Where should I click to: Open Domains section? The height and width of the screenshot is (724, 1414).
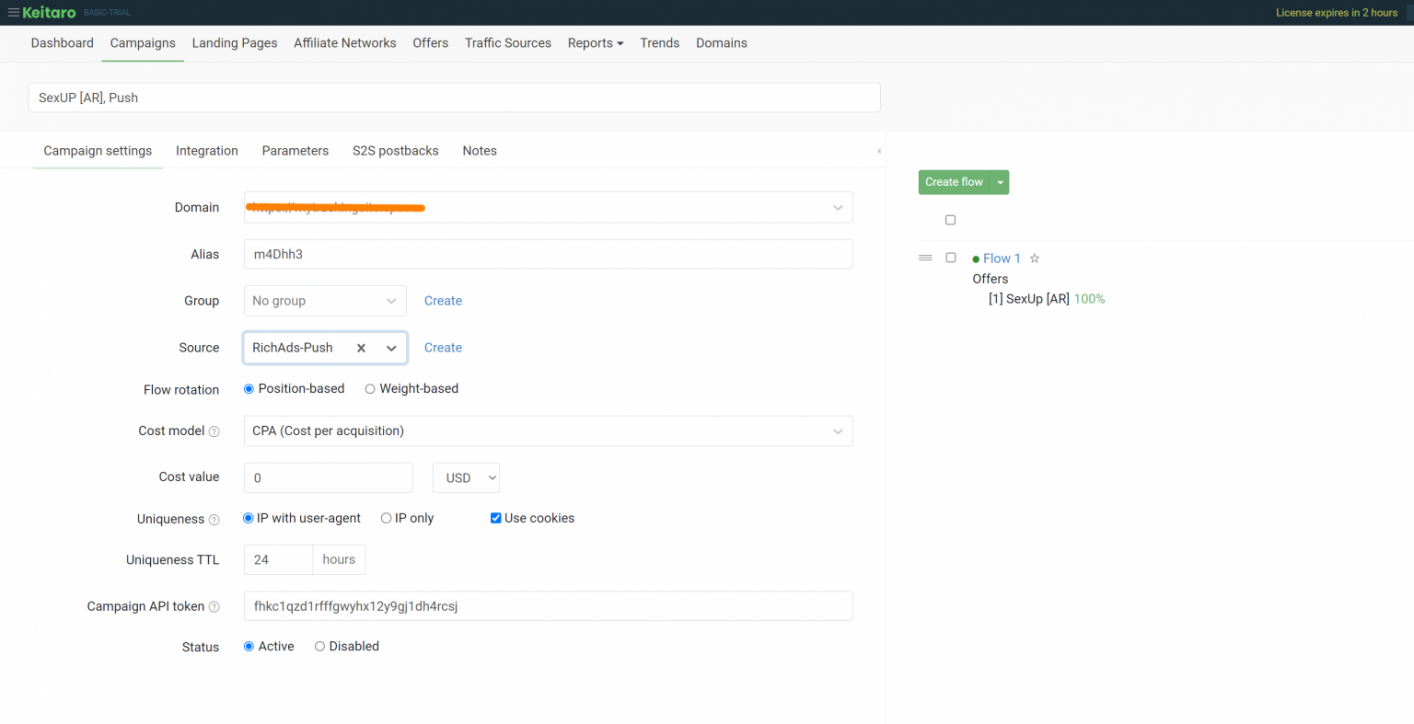click(x=722, y=43)
